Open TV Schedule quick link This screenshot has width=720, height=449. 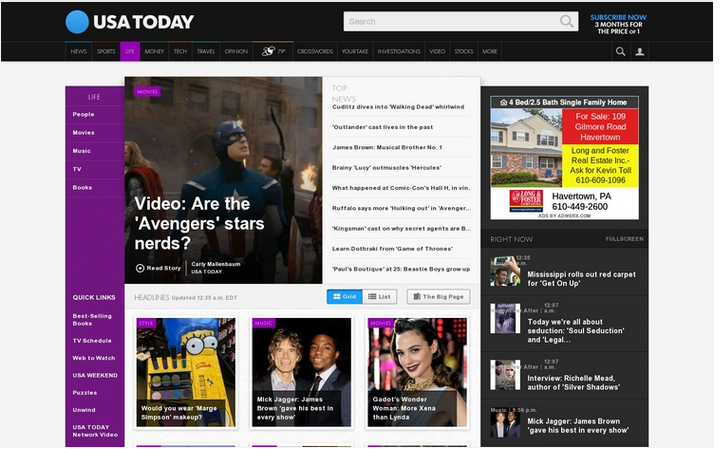[x=92, y=341]
